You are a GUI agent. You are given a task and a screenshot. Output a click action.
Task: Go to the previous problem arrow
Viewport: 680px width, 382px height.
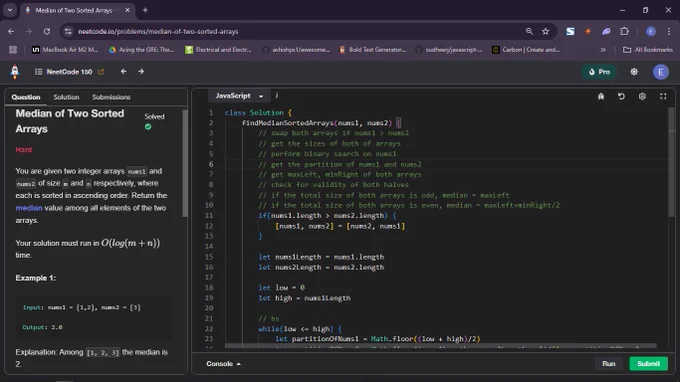pyautogui.click(x=124, y=72)
